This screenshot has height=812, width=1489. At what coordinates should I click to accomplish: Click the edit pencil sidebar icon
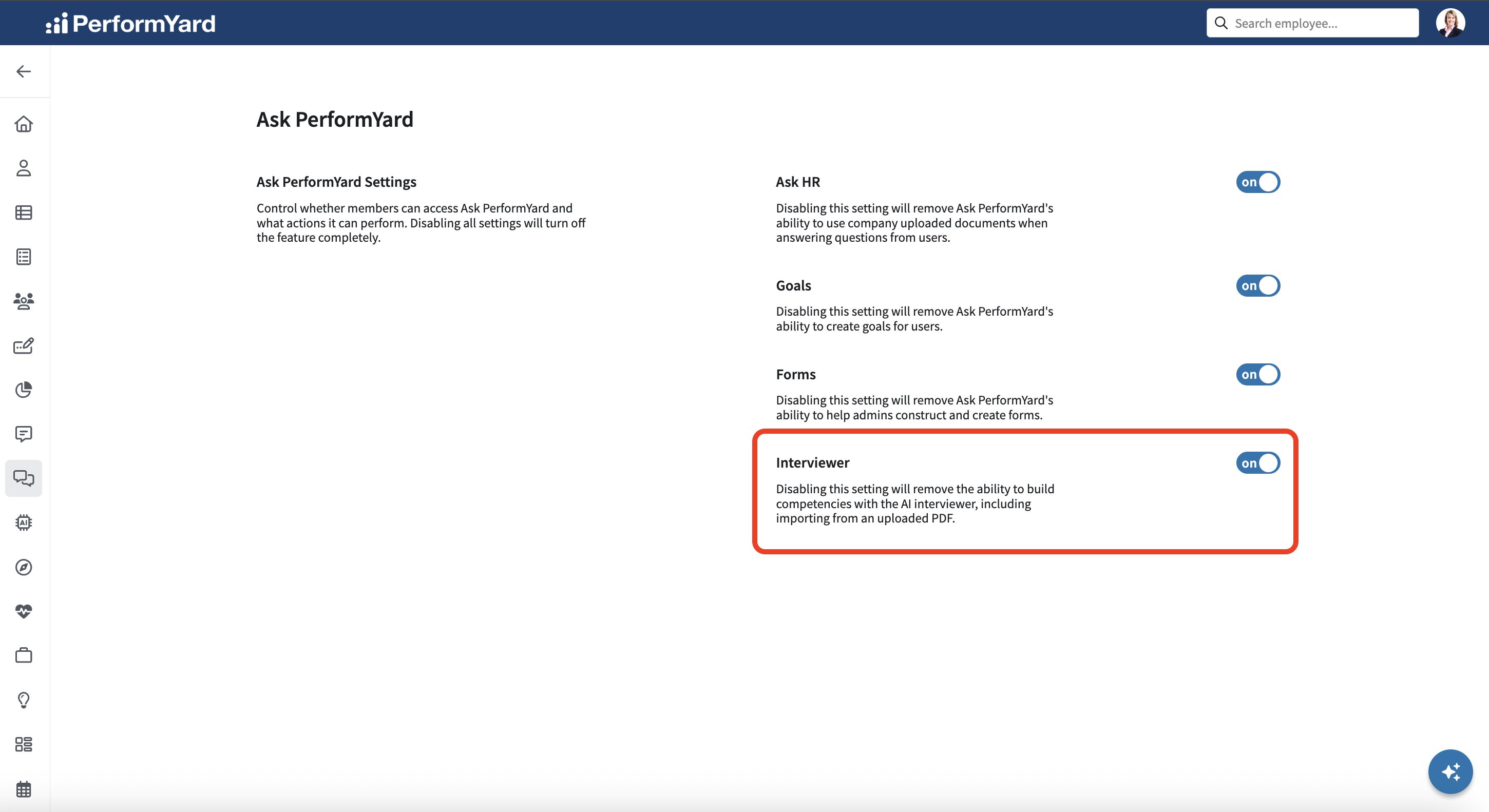pos(24,345)
